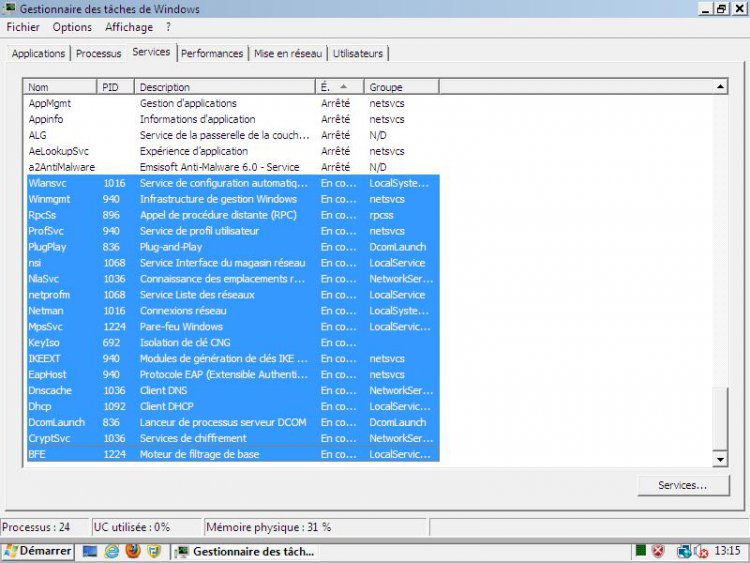Select the ALG service row
Image resolution: width=750 pixels, height=563 pixels.
232,135
